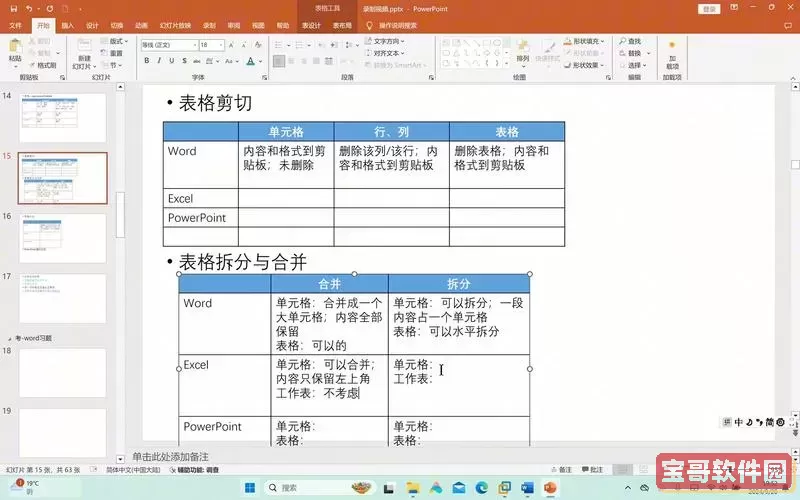Screen dimensions: 800x500
Task: Open the Mail app on the taskbar
Action: tap(458, 488)
